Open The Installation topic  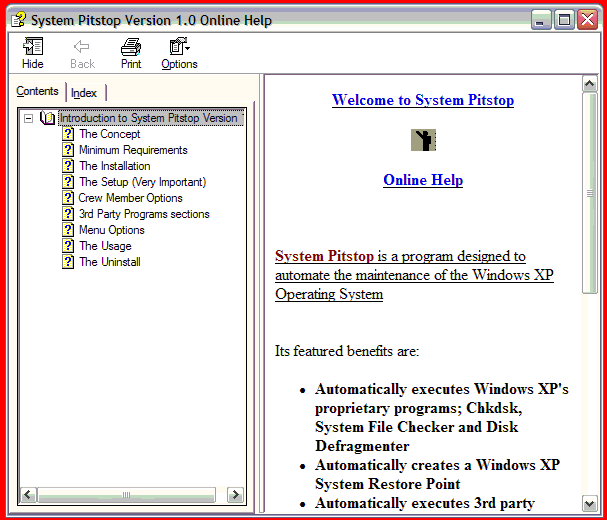point(114,166)
